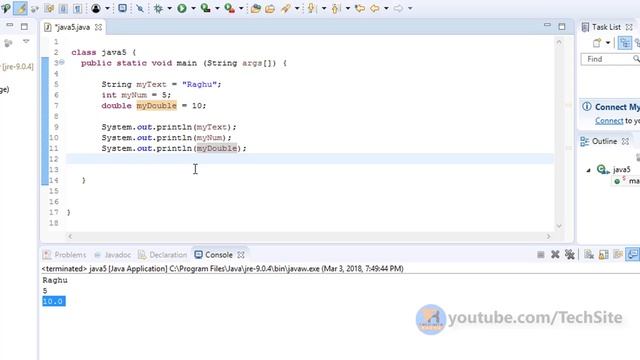Image resolution: width=640 pixels, height=360 pixels.
Task: Click the highlighted 10.0 console output
Action: [53, 302]
